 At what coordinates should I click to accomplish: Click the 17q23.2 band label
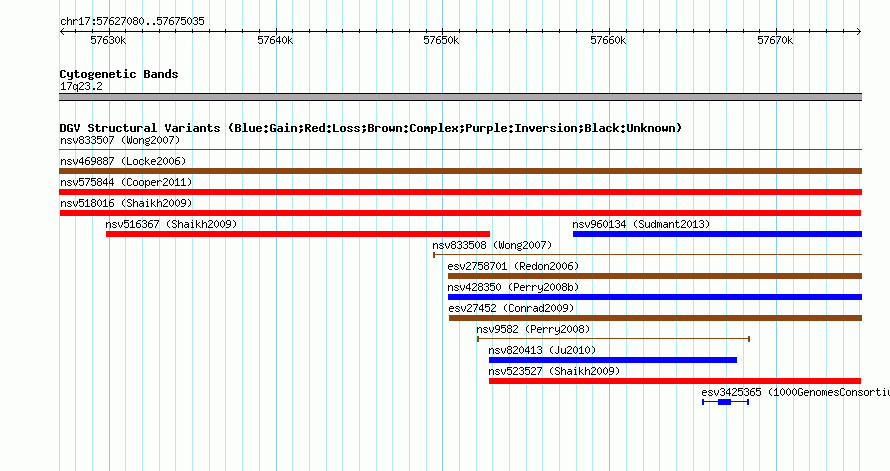click(81, 86)
